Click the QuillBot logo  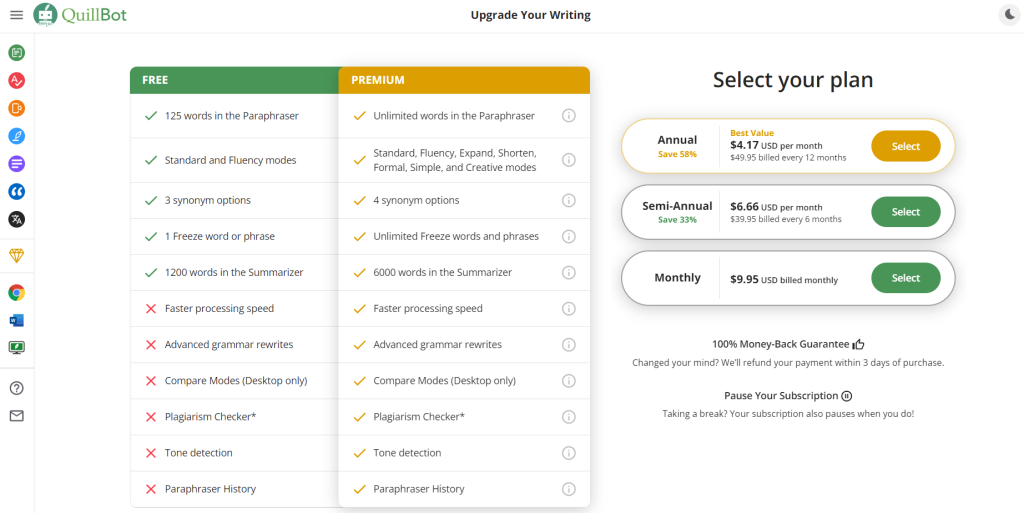tap(80, 14)
